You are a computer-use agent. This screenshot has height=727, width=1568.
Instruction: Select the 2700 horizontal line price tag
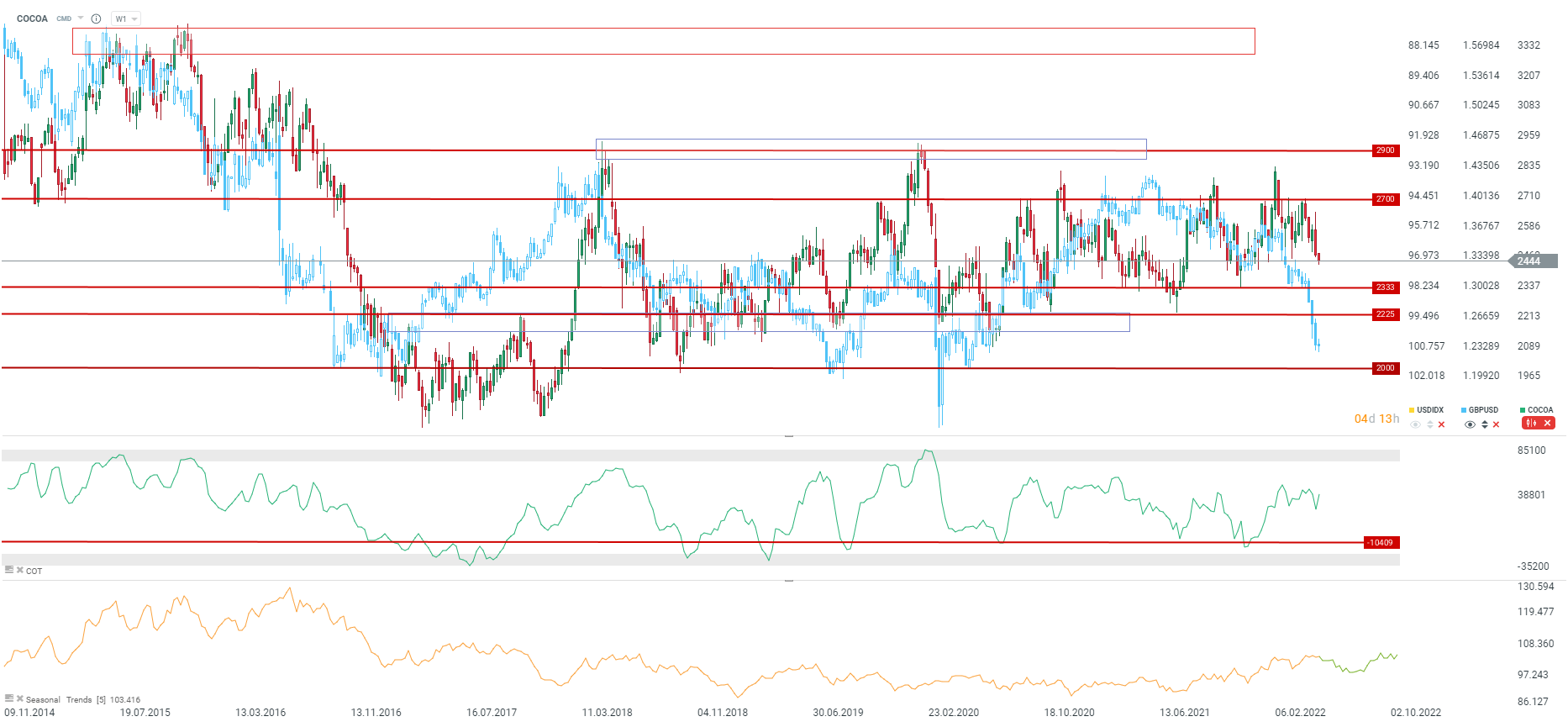click(1385, 199)
